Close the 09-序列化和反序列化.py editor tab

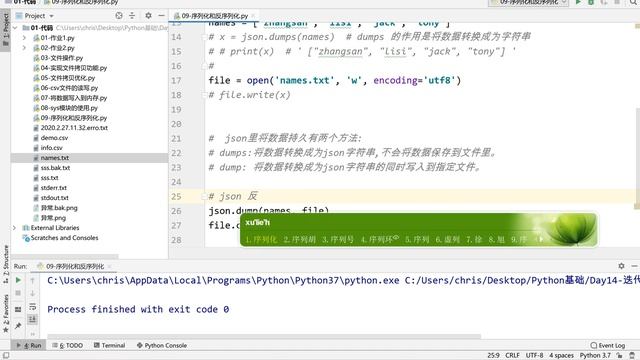click(253, 16)
